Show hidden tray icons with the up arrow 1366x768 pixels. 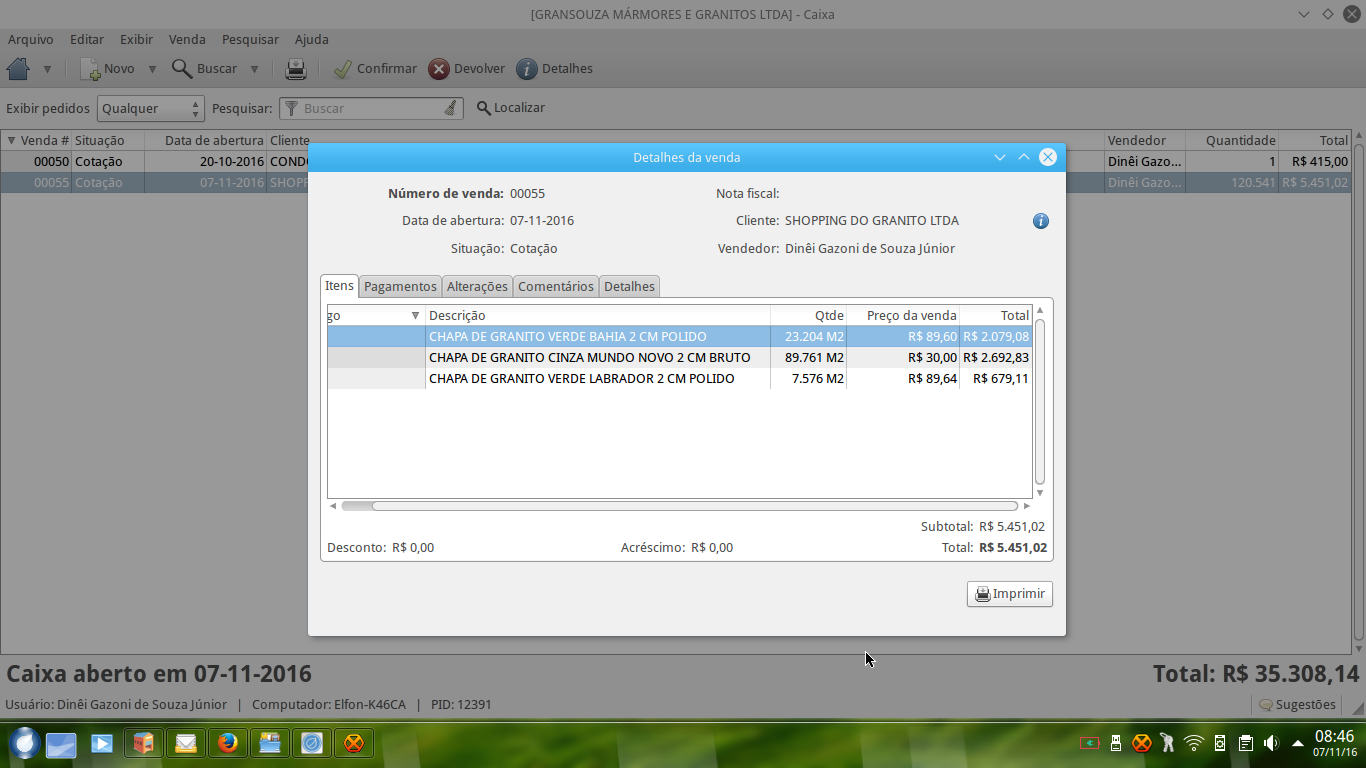coord(1297,743)
